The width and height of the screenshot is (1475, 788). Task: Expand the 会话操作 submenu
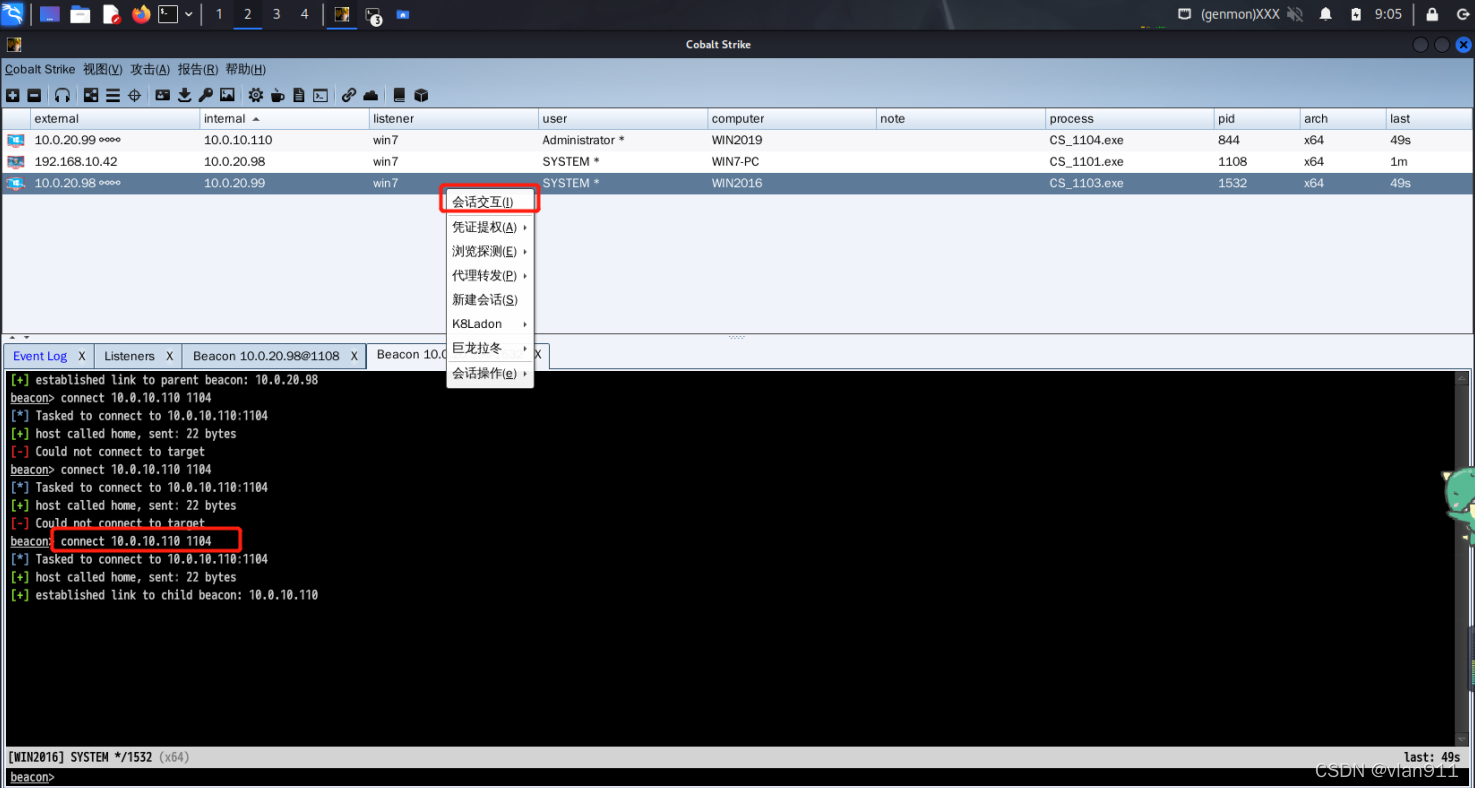point(490,373)
